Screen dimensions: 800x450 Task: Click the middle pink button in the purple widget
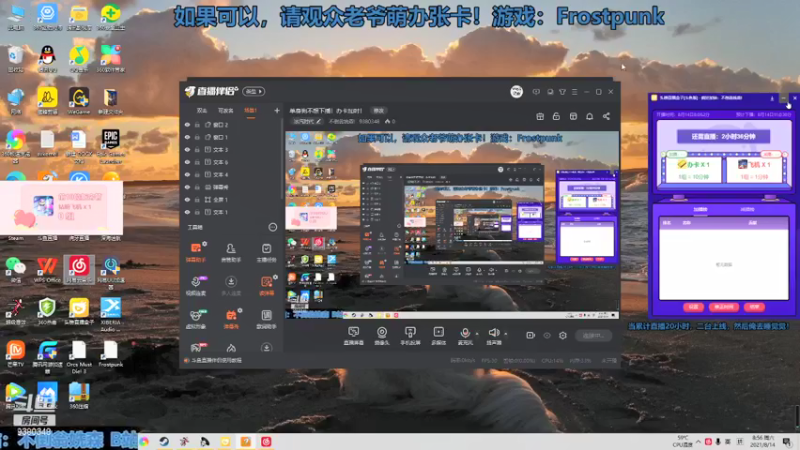tap(723, 307)
